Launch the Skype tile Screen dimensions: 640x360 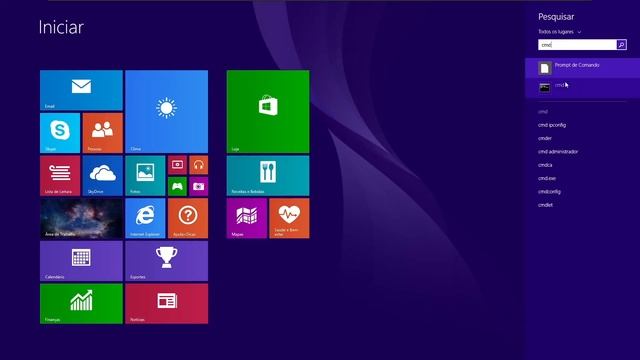pyautogui.click(x=60, y=133)
